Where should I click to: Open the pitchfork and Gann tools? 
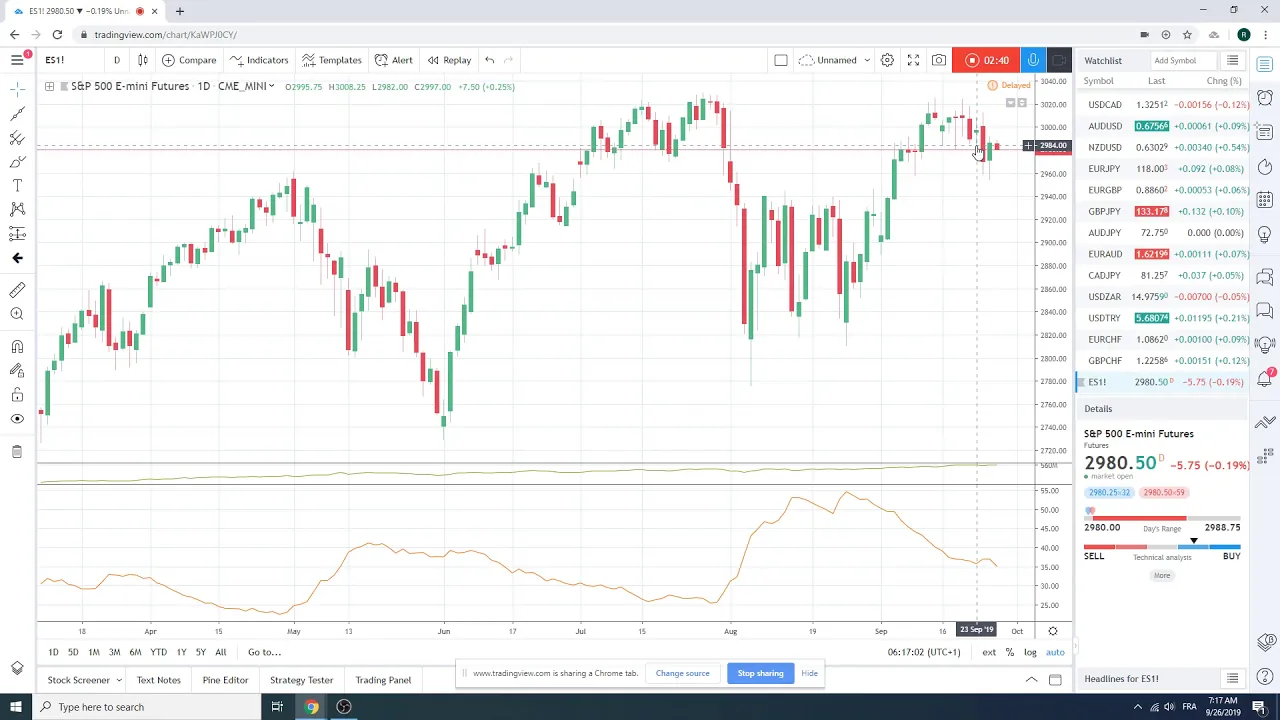click(17, 138)
